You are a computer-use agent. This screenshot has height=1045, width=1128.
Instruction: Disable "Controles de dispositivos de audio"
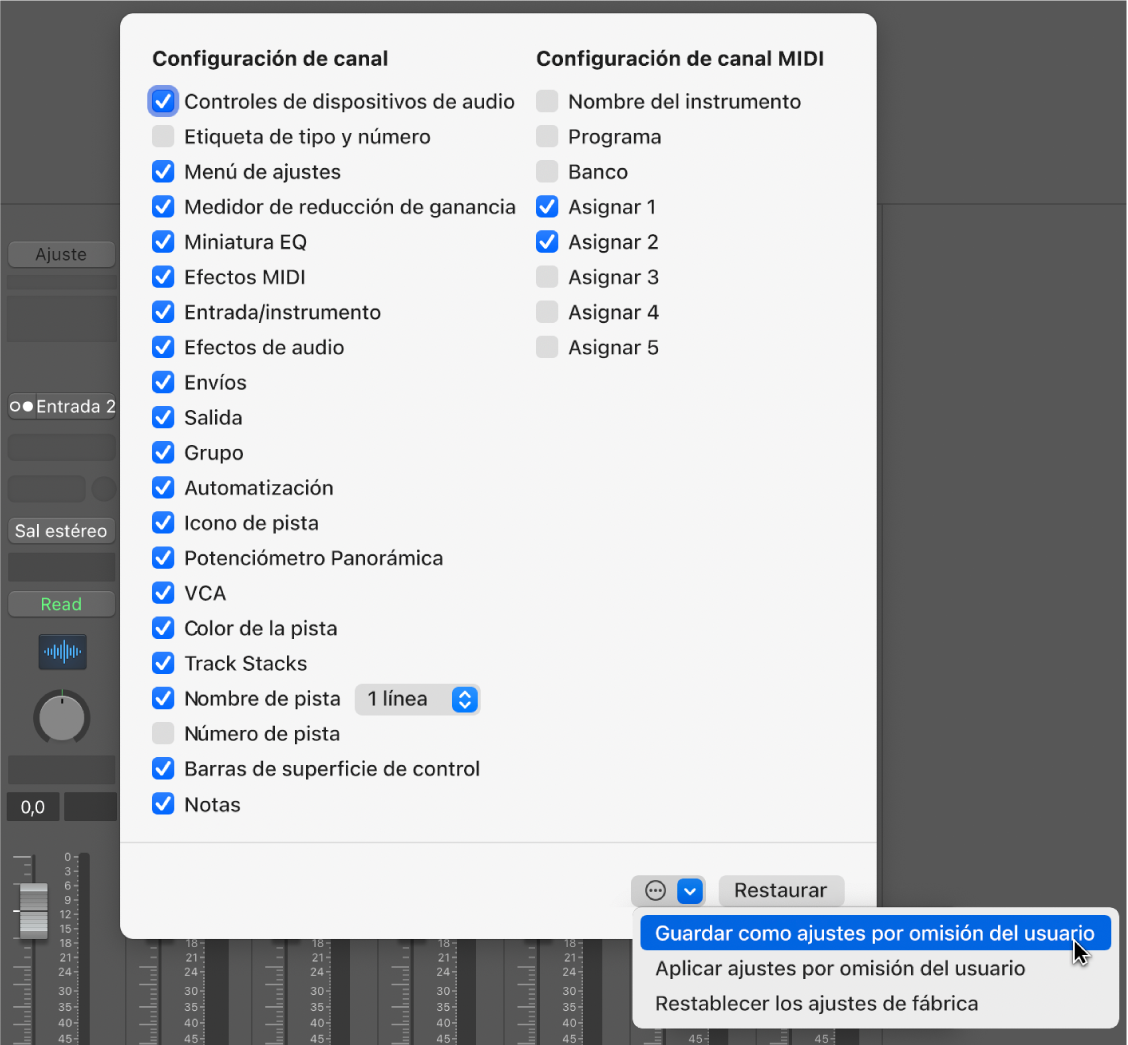[163, 101]
